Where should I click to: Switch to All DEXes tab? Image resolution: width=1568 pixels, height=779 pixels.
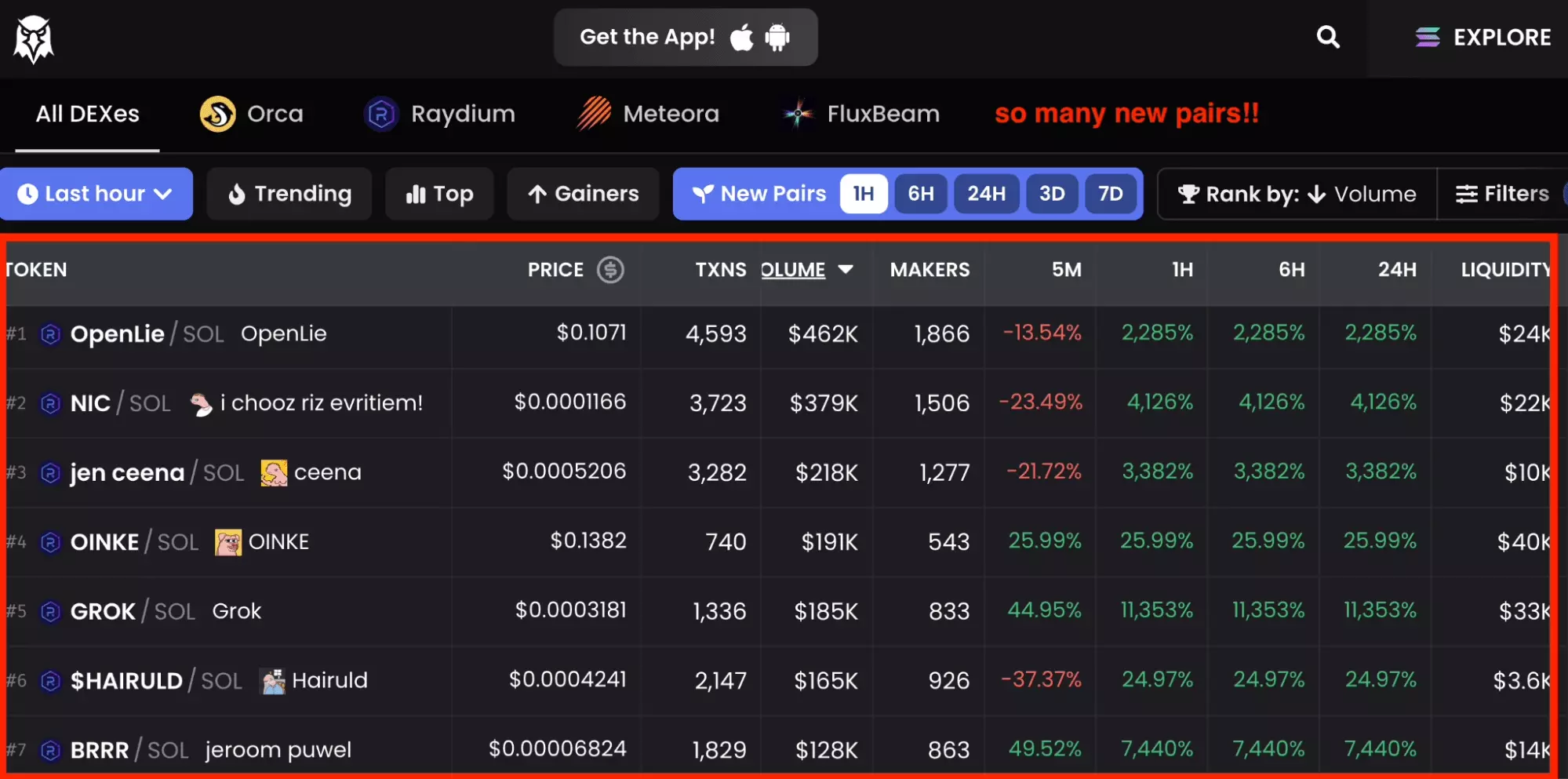click(x=87, y=115)
